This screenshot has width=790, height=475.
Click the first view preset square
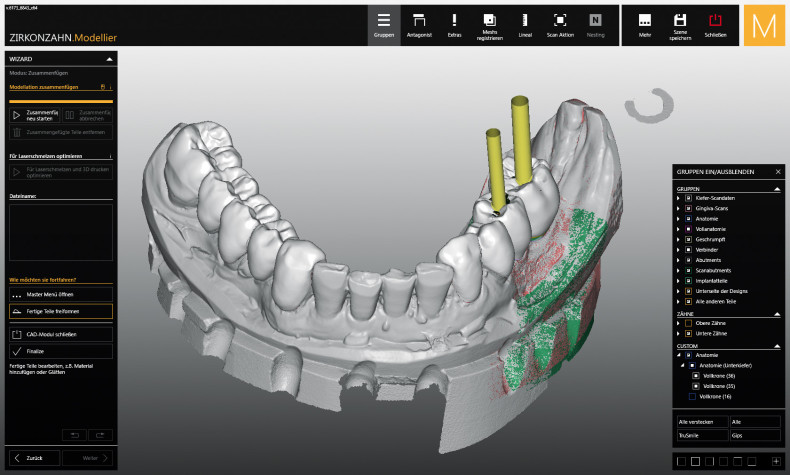[x=682, y=461]
